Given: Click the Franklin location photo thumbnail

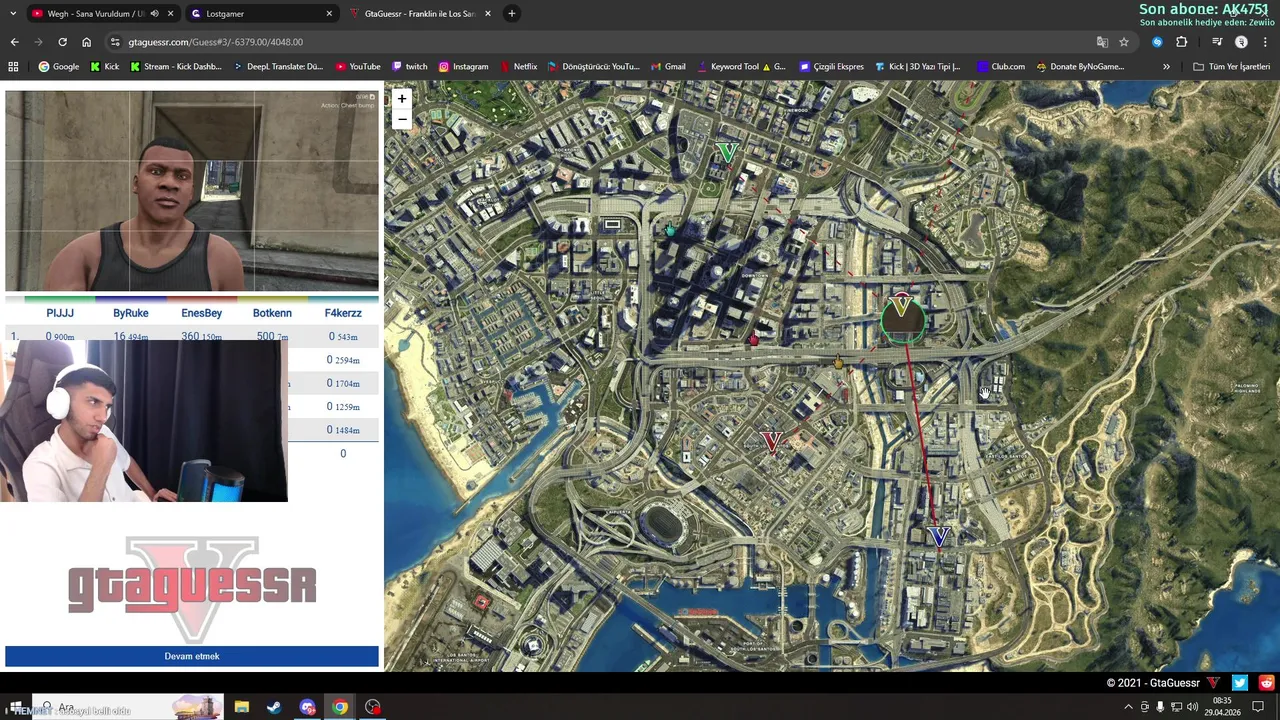Looking at the screenshot, I should (x=192, y=191).
